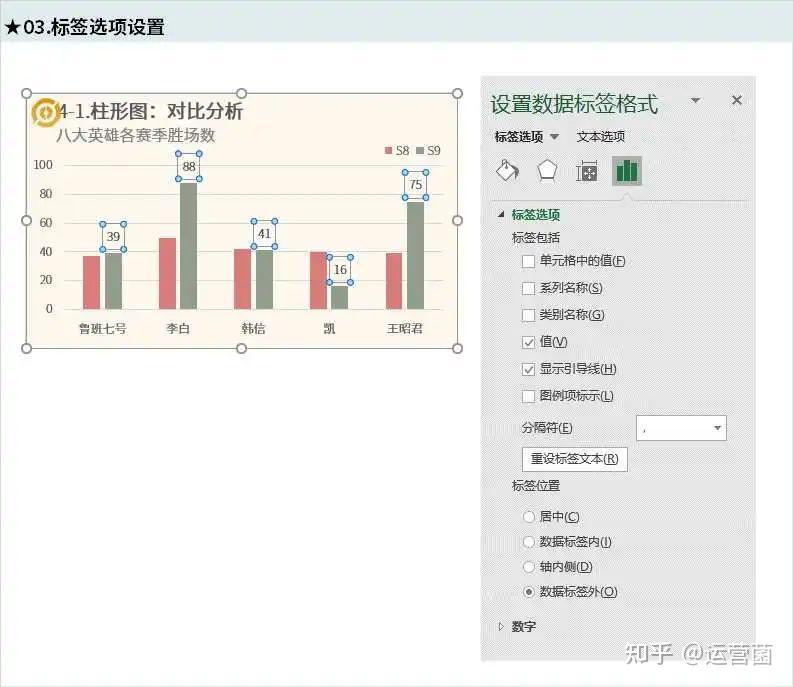Expand the 数字 section
This screenshot has width=793, height=687.
click(x=501, y=626)
